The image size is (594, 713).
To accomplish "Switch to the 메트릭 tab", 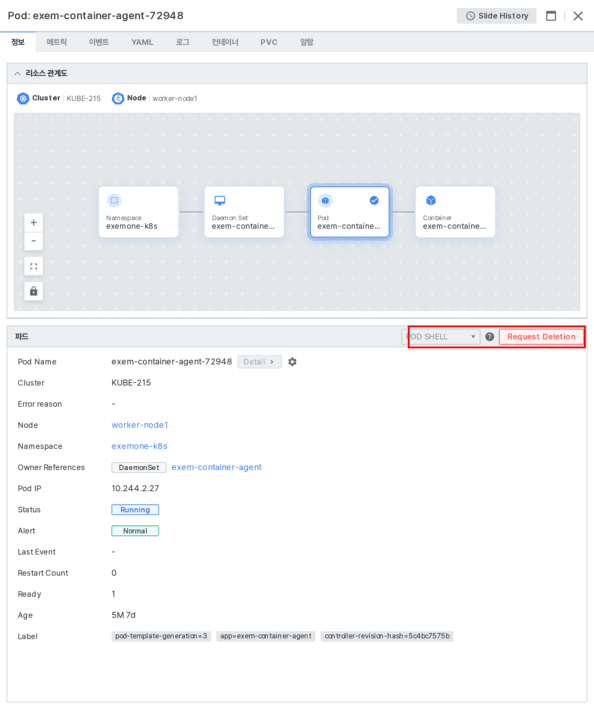I will point(56,42).
